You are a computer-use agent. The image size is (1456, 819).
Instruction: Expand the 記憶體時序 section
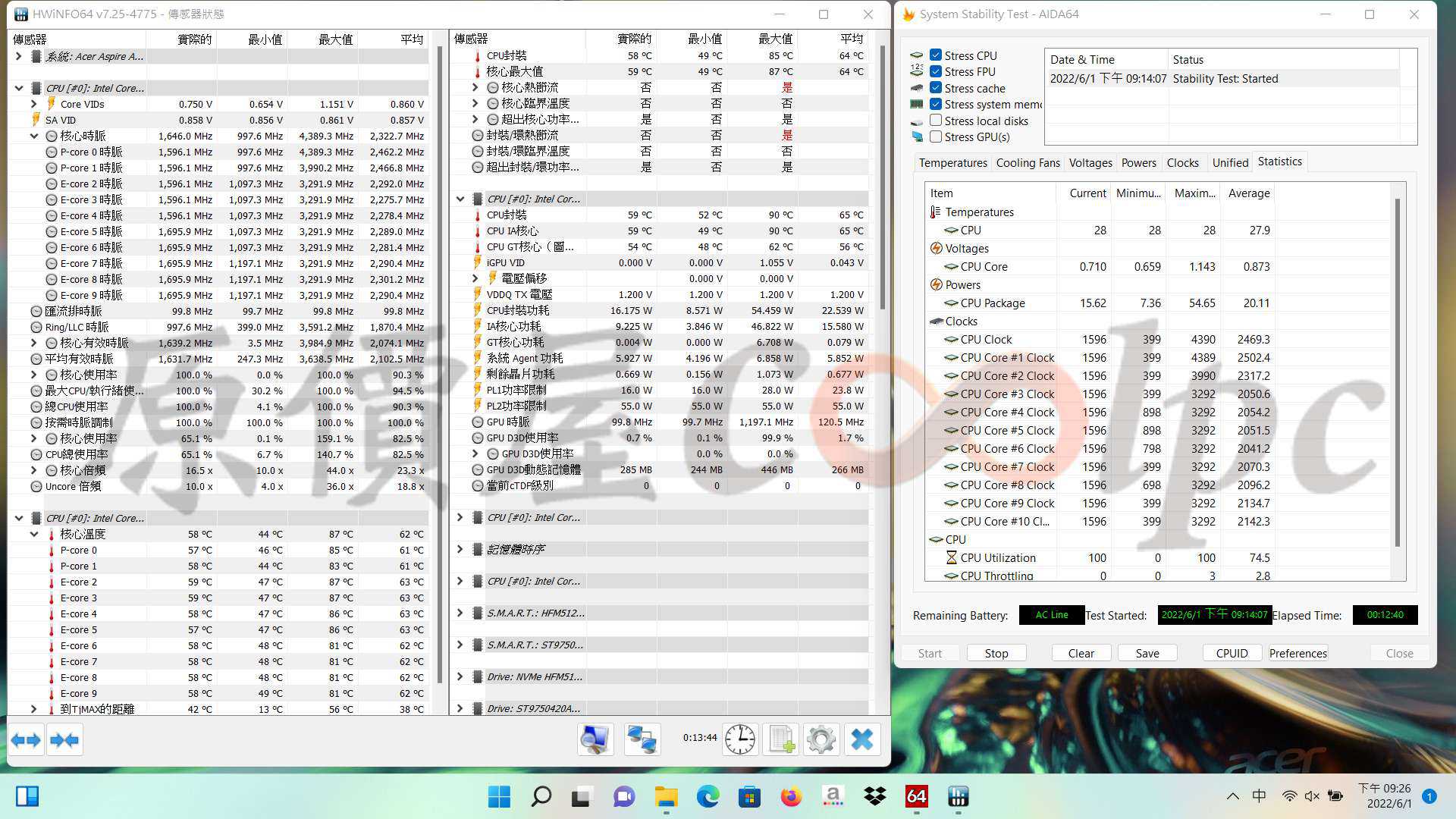(460, 549)
